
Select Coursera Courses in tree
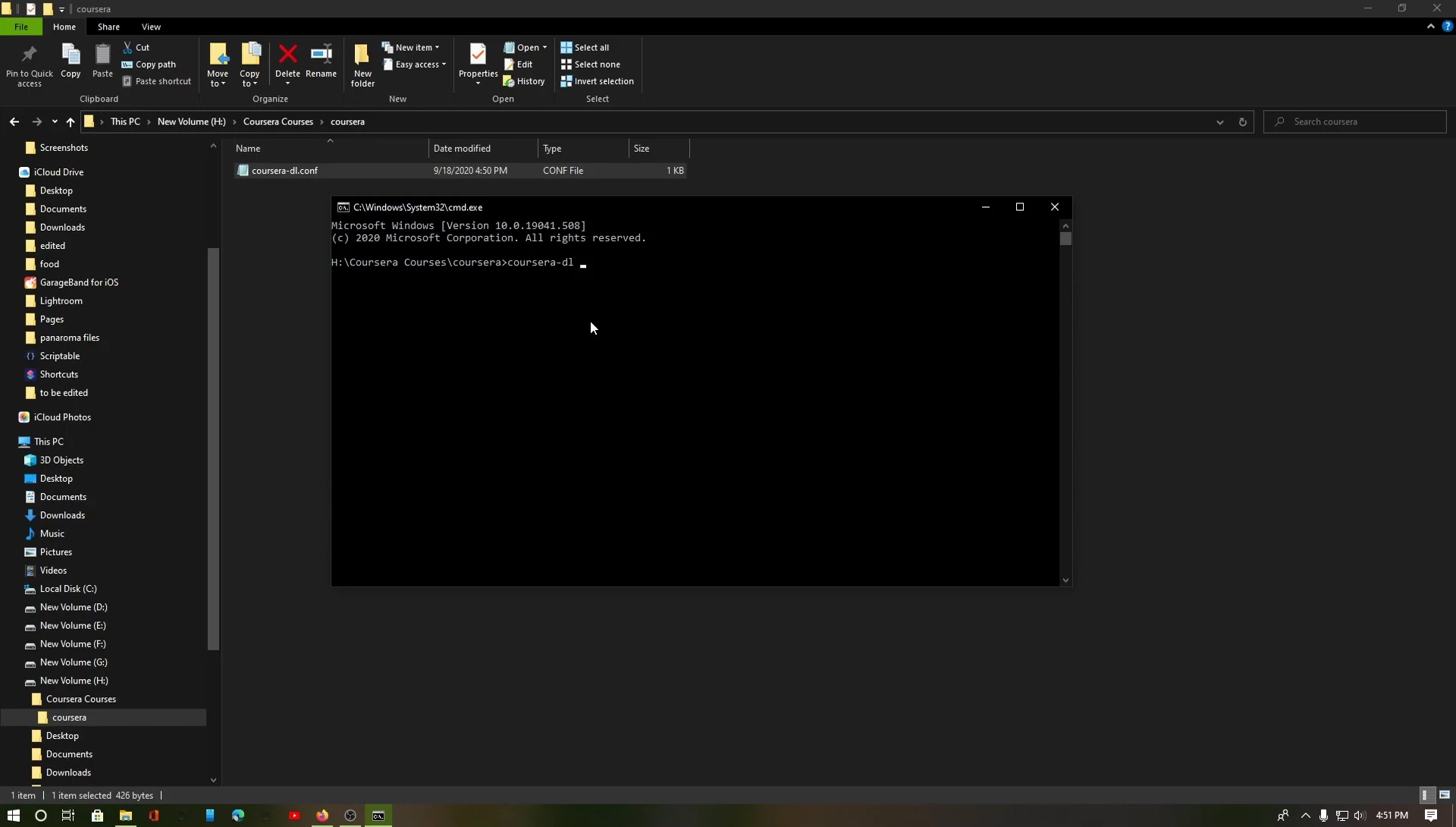(80, 700)
